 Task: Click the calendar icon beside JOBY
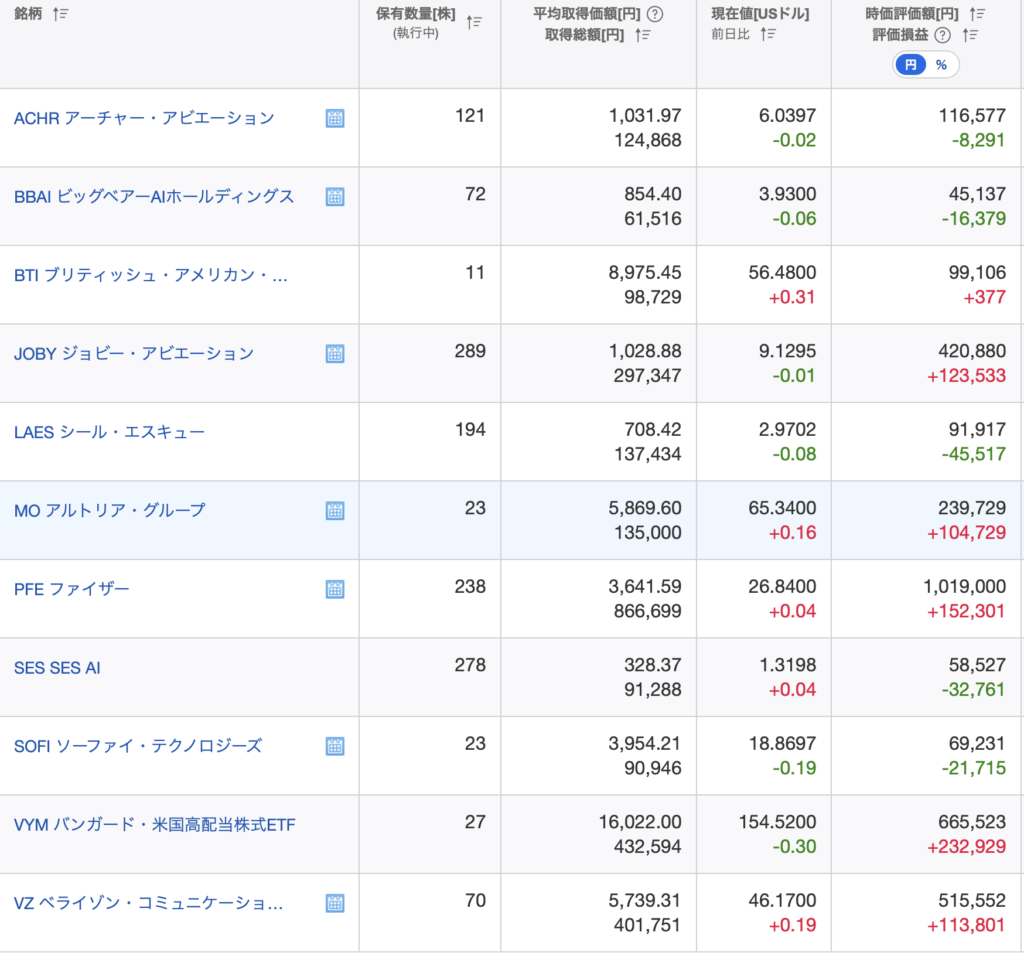point(335,354)
